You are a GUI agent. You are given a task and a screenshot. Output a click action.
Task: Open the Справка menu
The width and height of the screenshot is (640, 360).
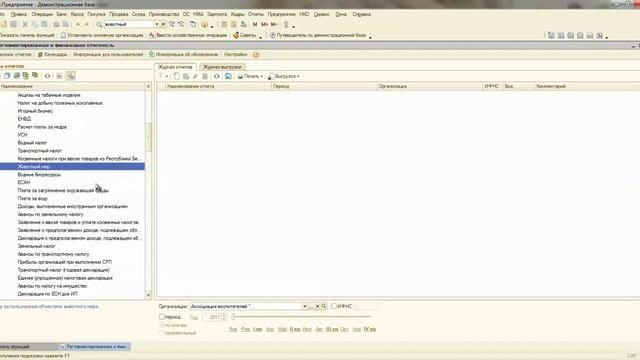[362, 14]
